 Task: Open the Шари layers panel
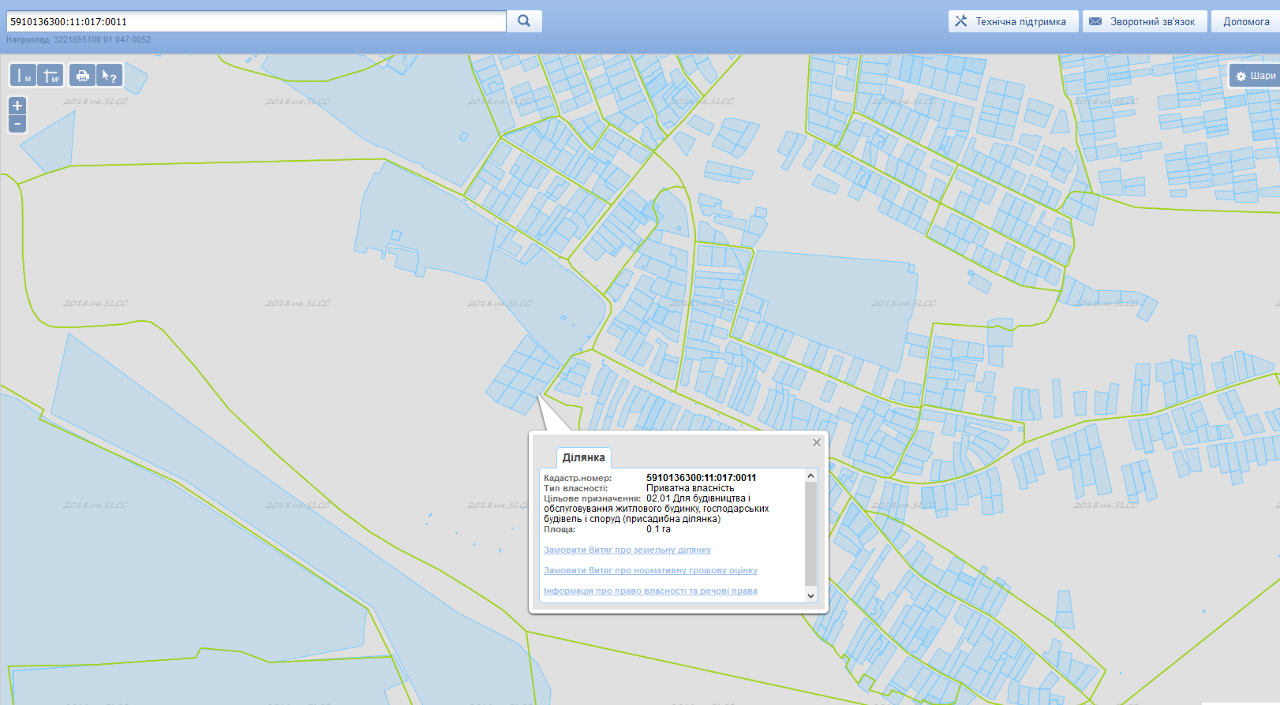[x=1255, y=76]
